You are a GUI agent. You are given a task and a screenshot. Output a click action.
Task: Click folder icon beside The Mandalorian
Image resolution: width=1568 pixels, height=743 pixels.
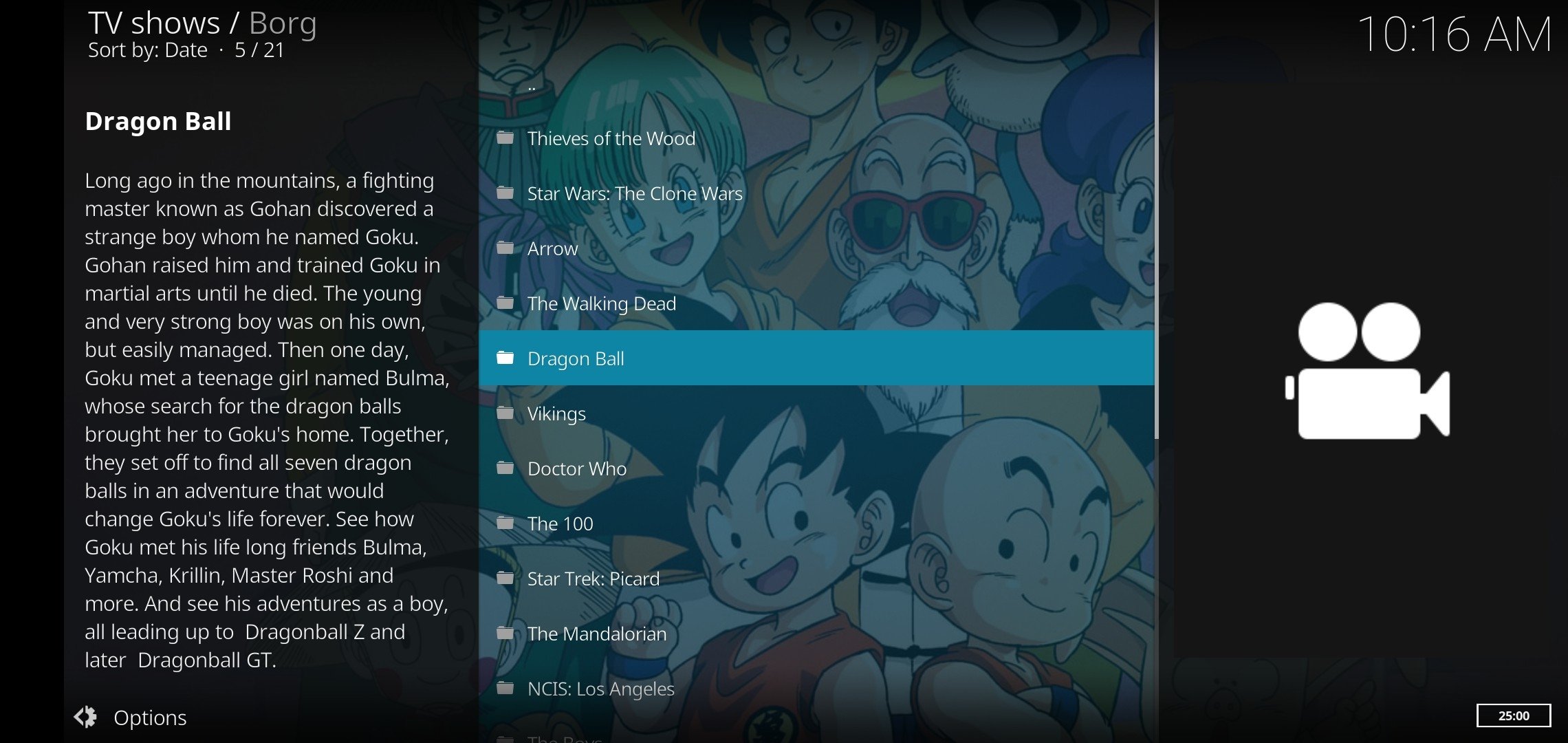[x=505, y=633]
